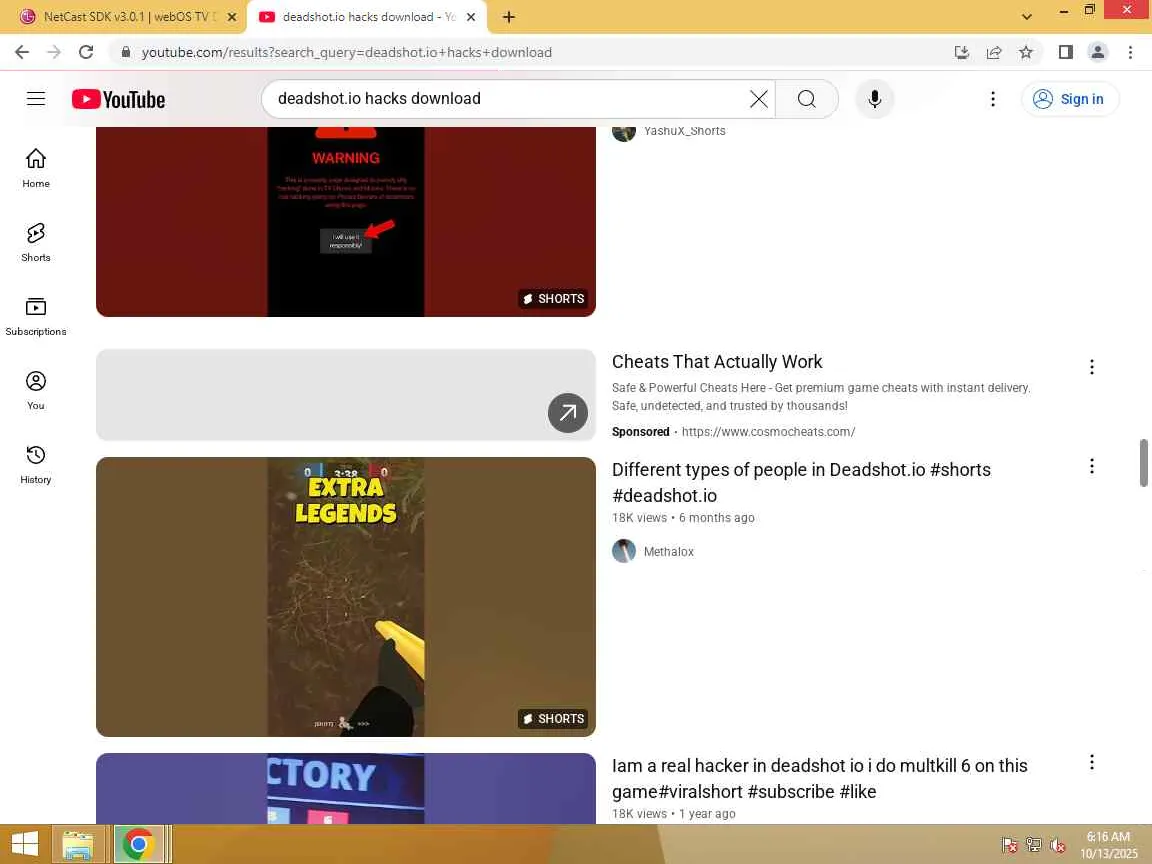
Task: Clear the search query with X
Action: coord(758,98)
